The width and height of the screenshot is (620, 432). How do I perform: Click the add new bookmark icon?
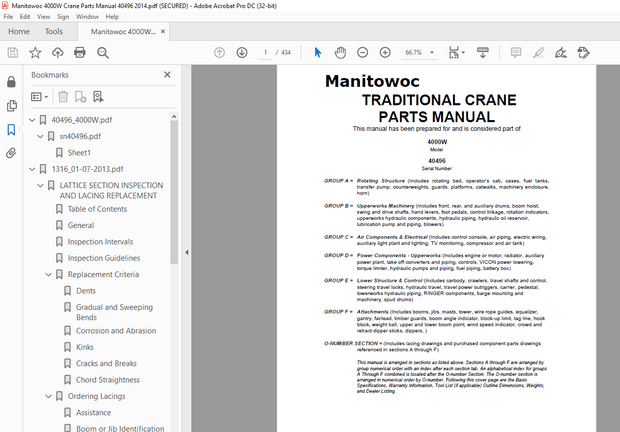coord(80,96)
